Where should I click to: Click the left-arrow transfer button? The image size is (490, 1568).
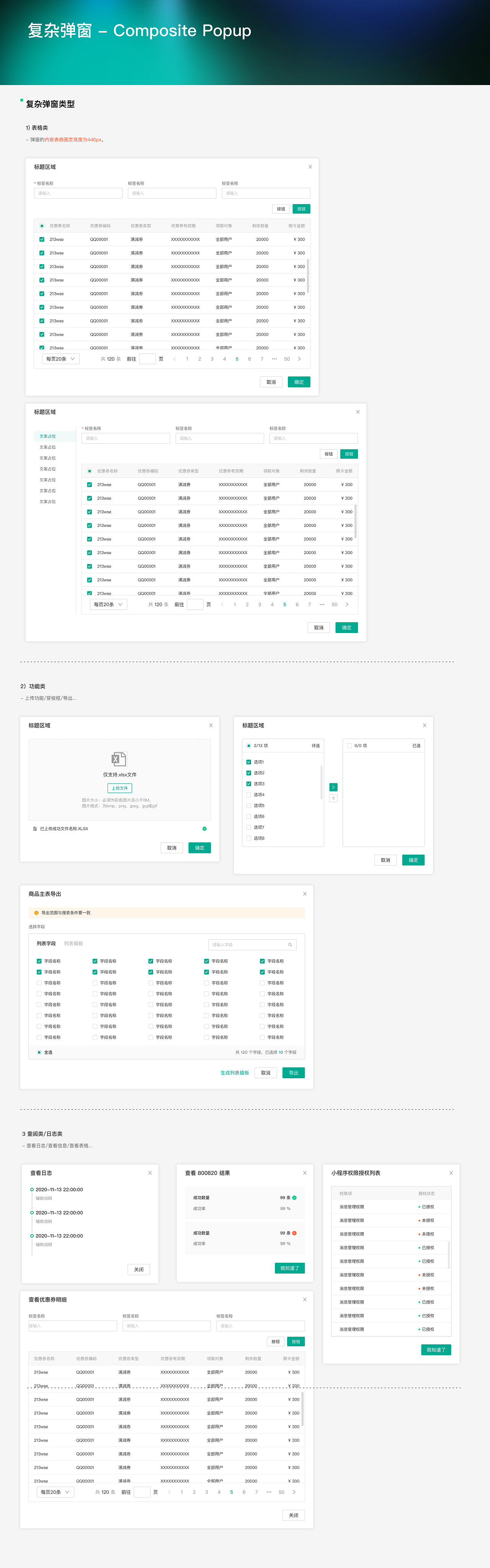(333, 798)
